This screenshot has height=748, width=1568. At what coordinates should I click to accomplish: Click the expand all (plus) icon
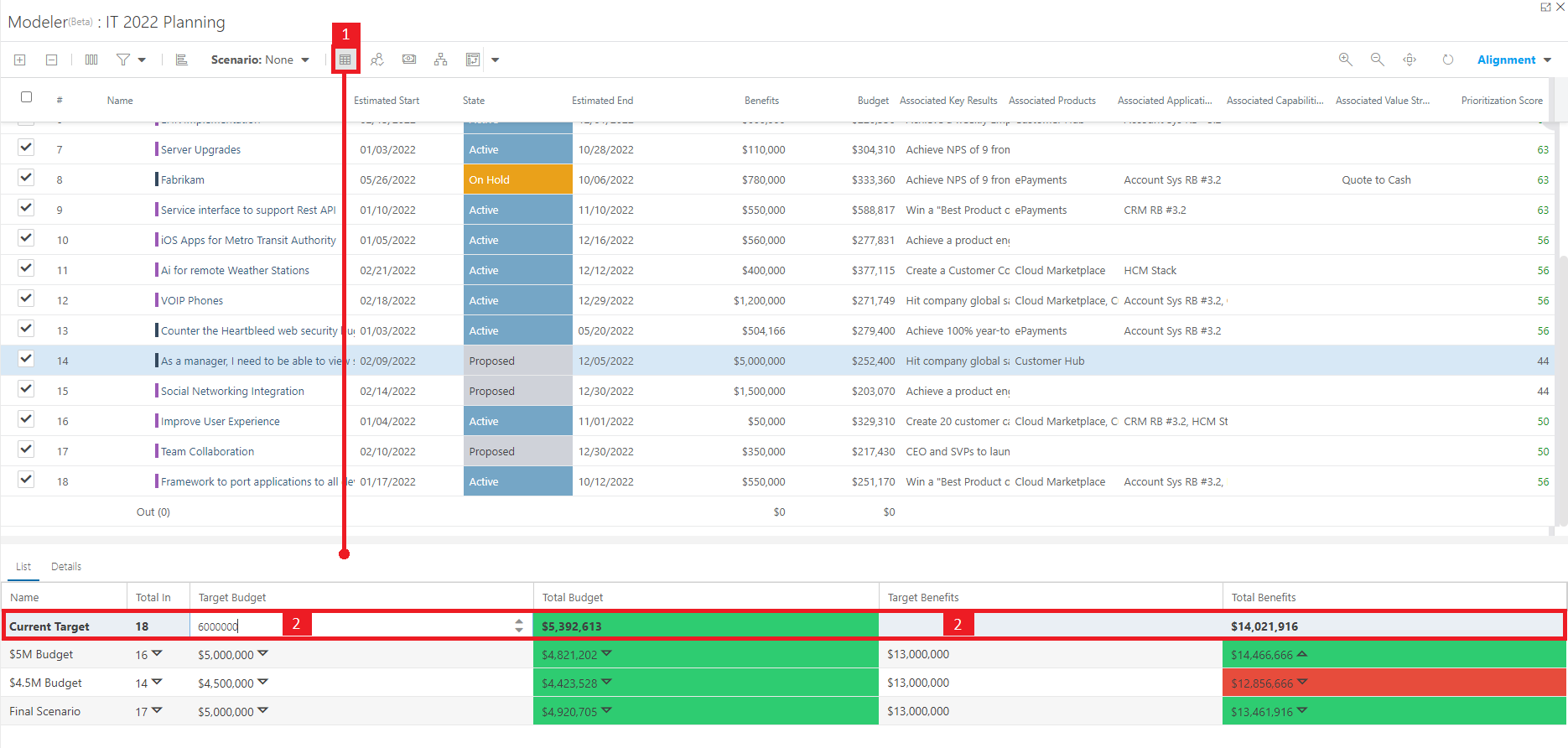(x=20, y=60)
